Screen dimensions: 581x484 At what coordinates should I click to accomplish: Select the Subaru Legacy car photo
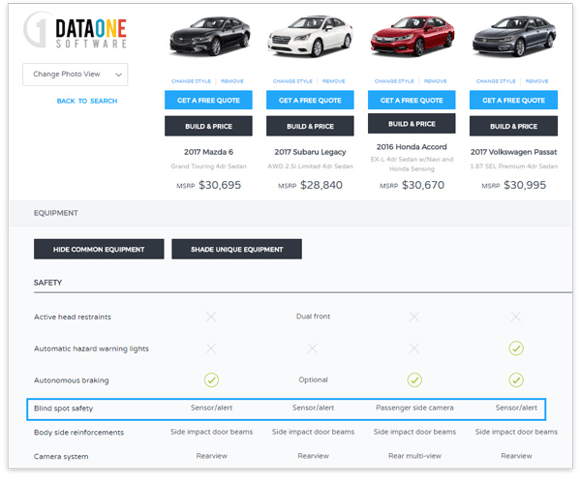310,36
